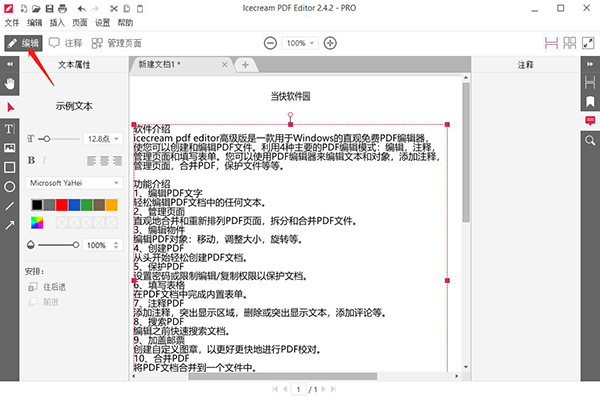Select fit-width view icon in top right
This screenshot has width=600, height=397.
(551, 43)
